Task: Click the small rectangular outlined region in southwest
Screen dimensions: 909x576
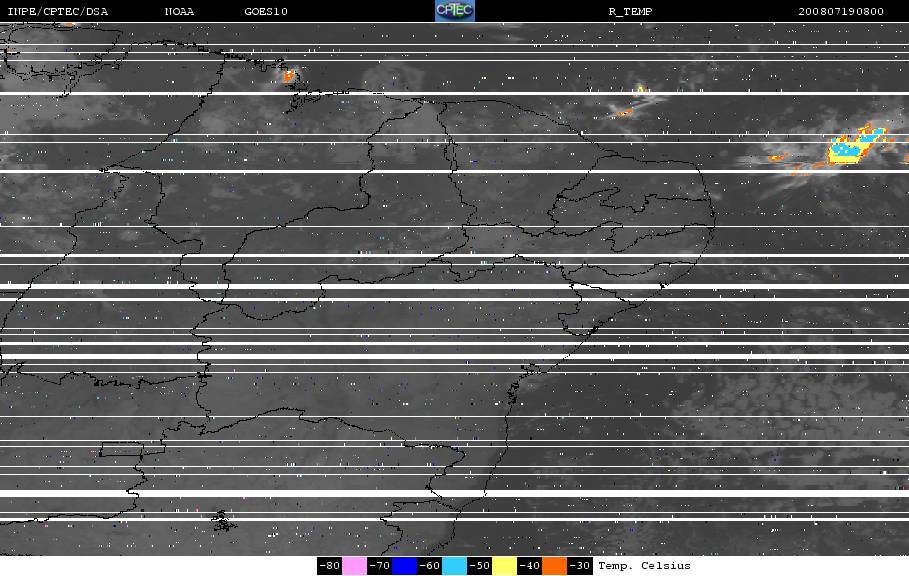Action: coord(132,449)
